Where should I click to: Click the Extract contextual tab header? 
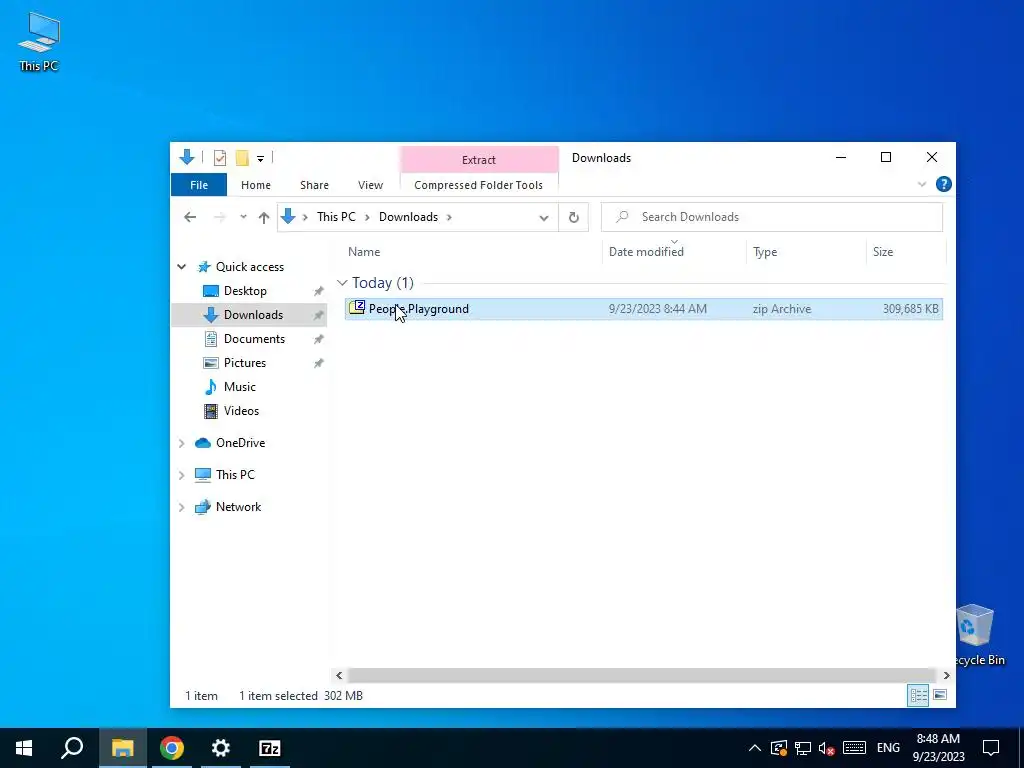click(479, 160)
